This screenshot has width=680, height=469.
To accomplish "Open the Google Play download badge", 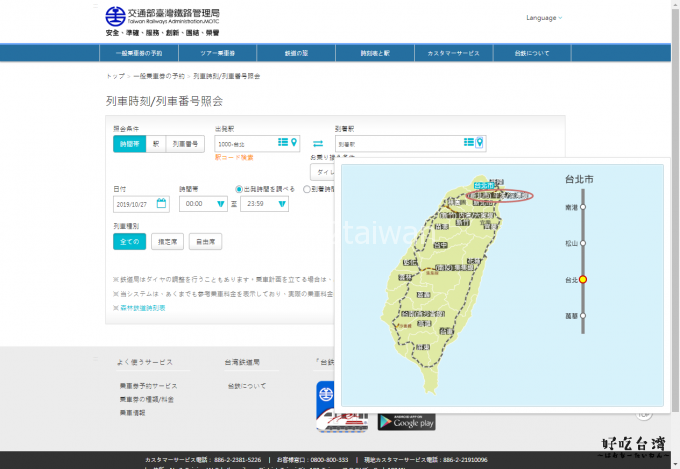I will point(406,421).
